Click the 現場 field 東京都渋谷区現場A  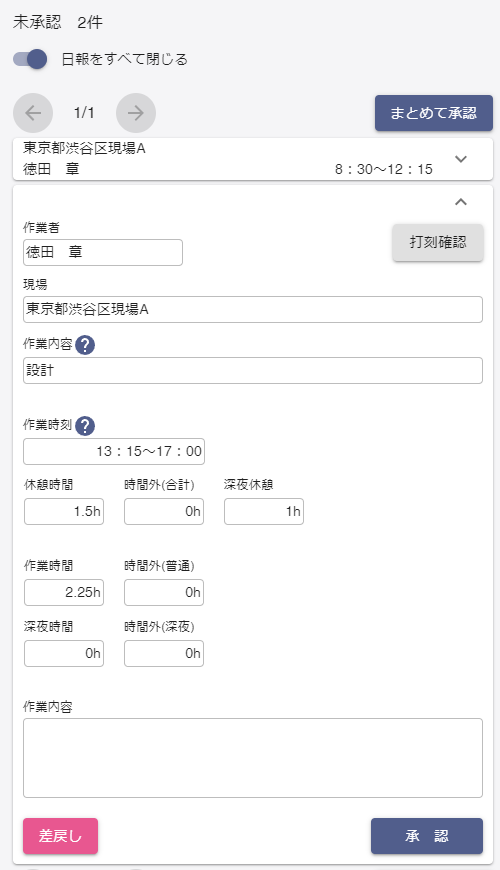click(253, 310)
